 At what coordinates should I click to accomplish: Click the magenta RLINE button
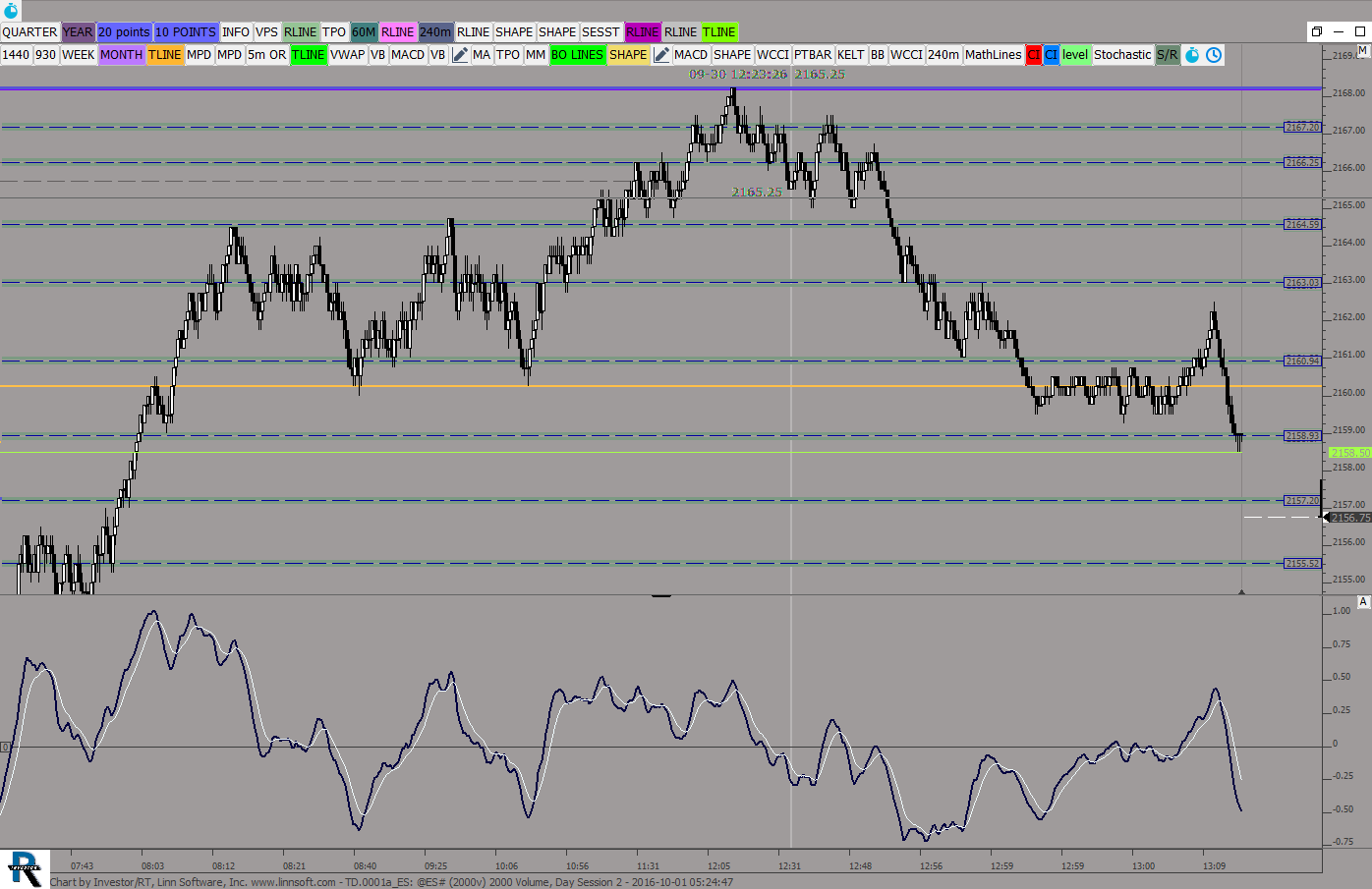tap(643, 32)
